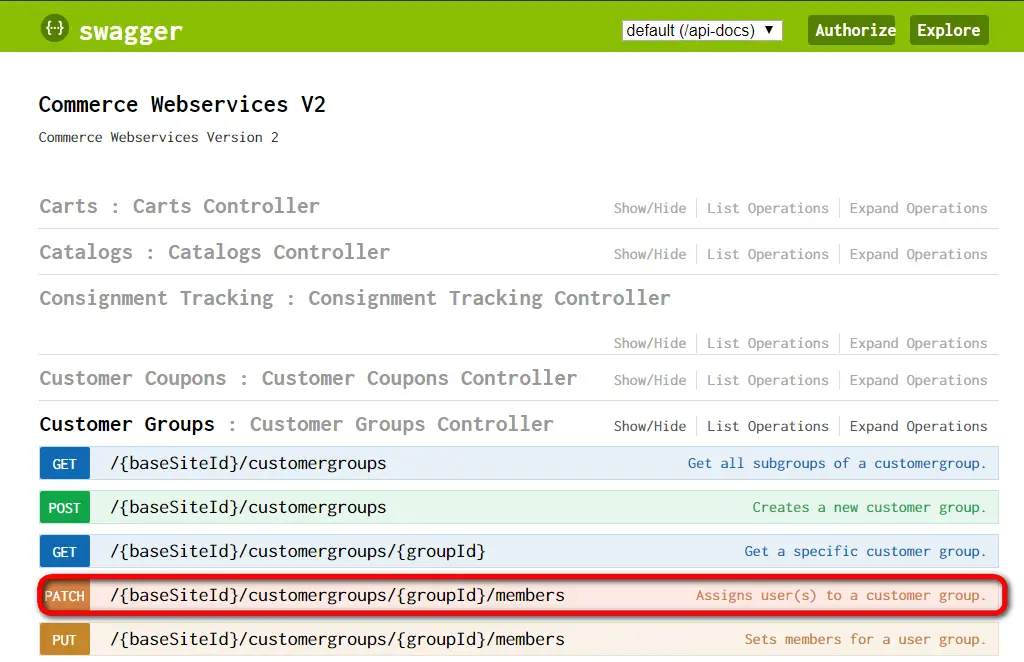The height and width of the screenshot is (662, 1024).
Task: Click Show/Hide for Customer Coupons
Action: click(650, 380)
